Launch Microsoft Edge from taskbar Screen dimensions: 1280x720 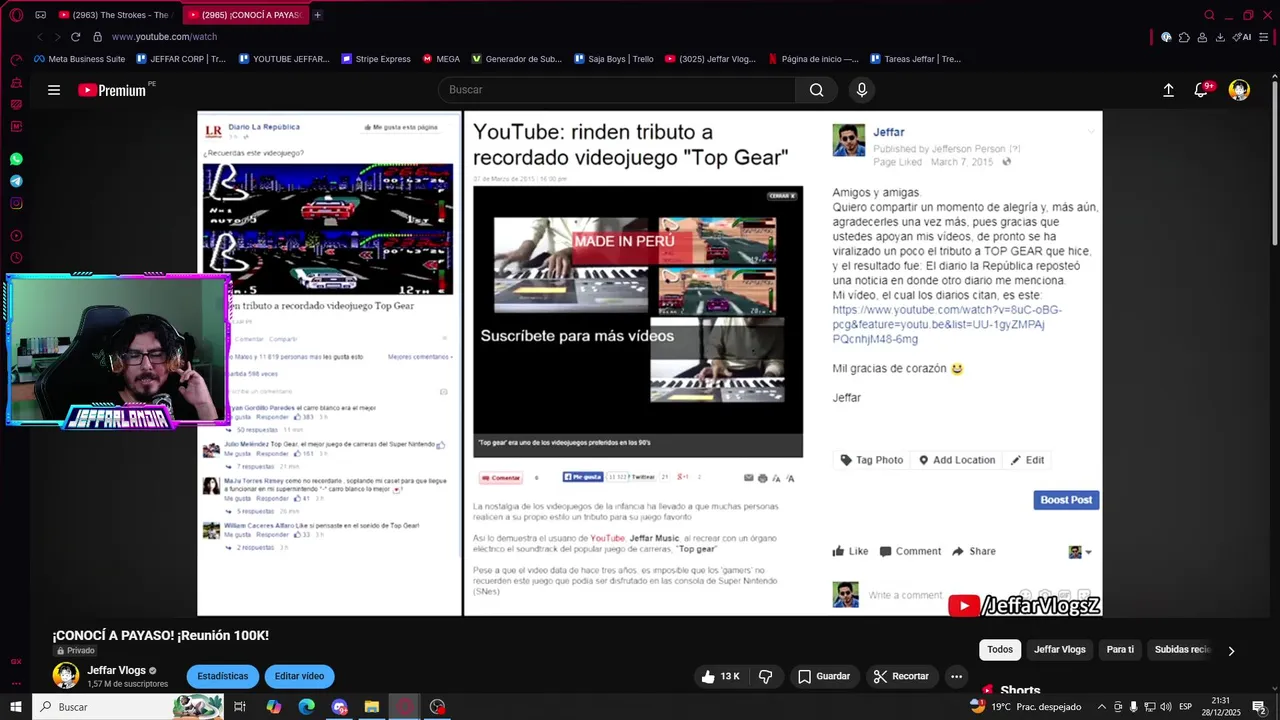pos(306,707)
